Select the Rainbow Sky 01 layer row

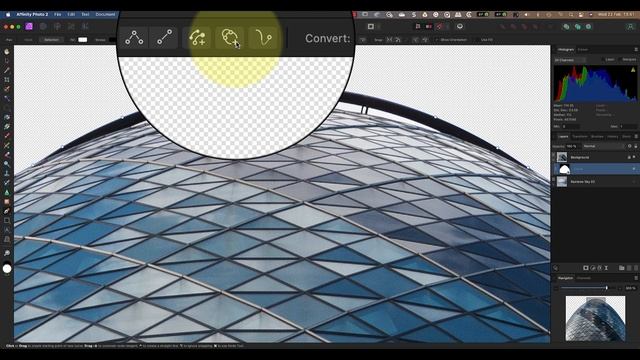(x=595, y=182)
